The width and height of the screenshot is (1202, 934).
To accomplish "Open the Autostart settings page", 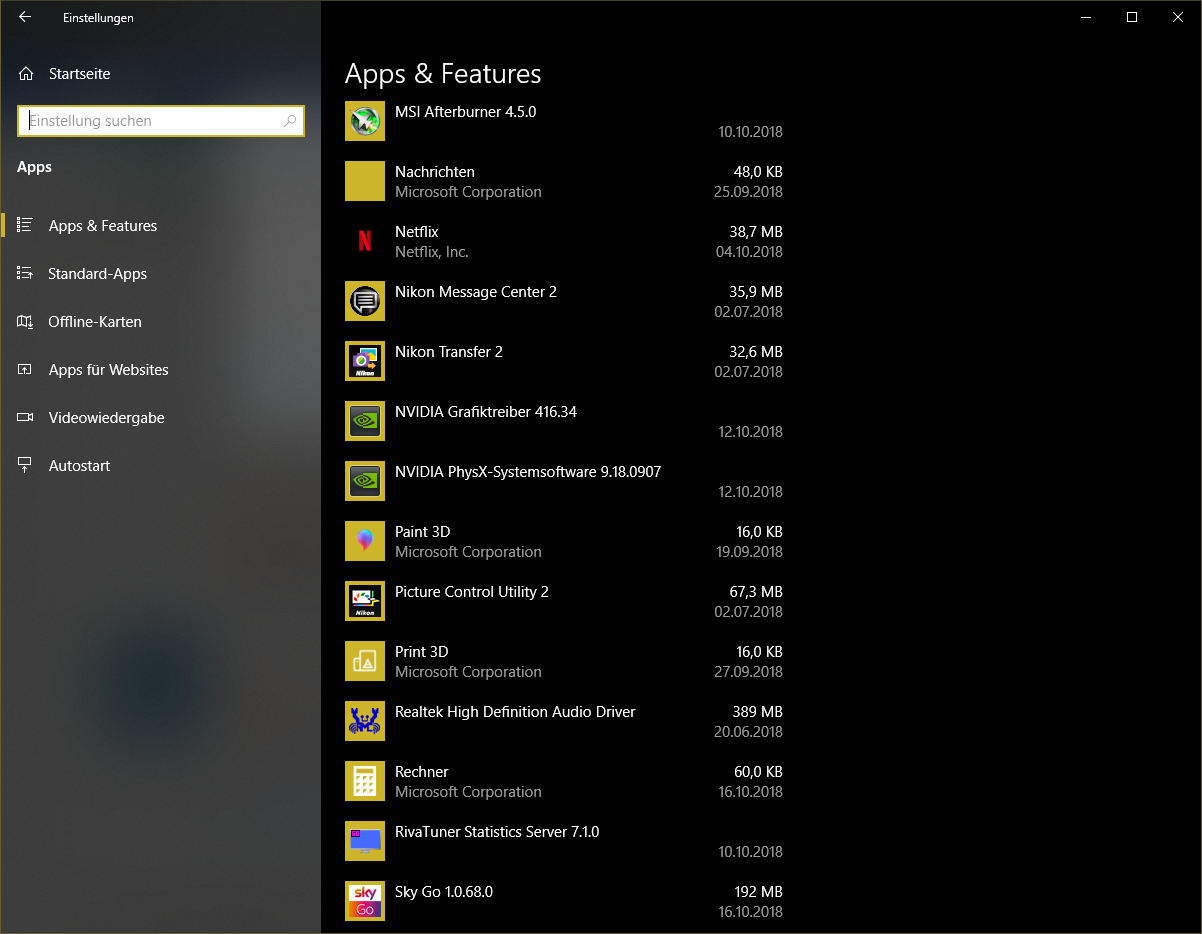I will click(x=160, y=466).
